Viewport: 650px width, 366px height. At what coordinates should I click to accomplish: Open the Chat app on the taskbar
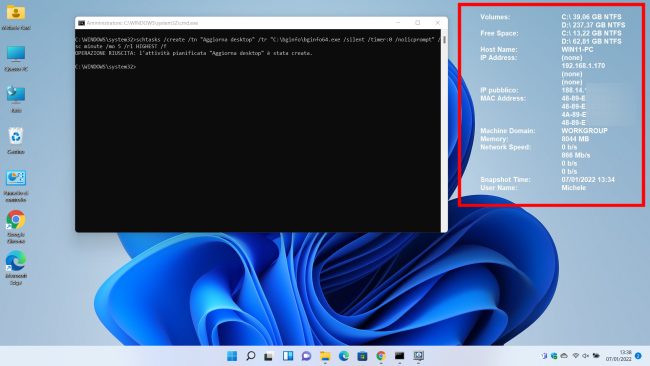click(306, 356)
